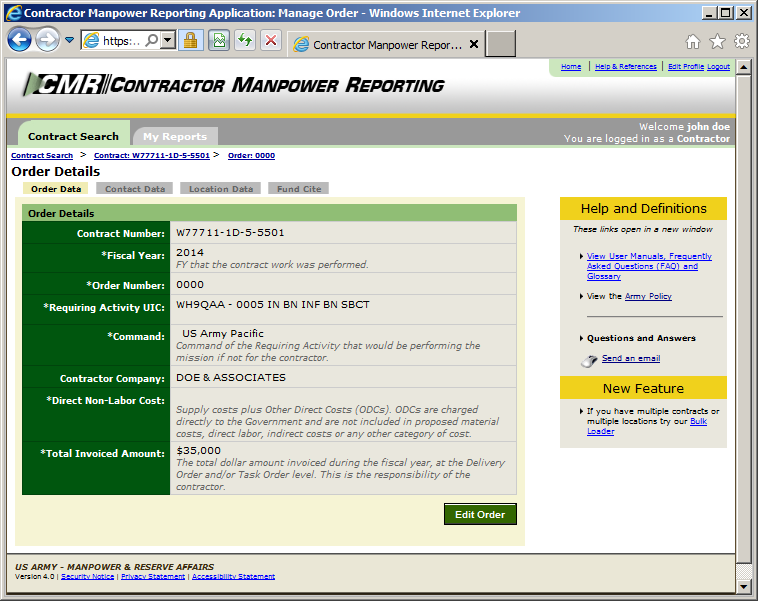Select the Location Data sub-tab
Image resolution: width=758 pixels, height=601 pixels.
tap(221, 189)
